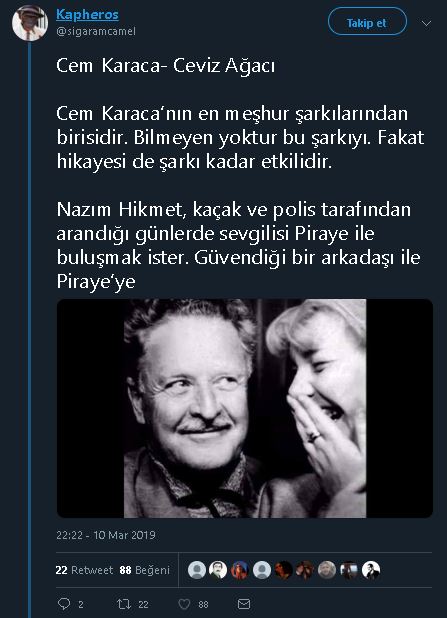This screenshot has height=618, width=447.
Task: View the 88 Beğeni likes list
Action: (145, 570)
